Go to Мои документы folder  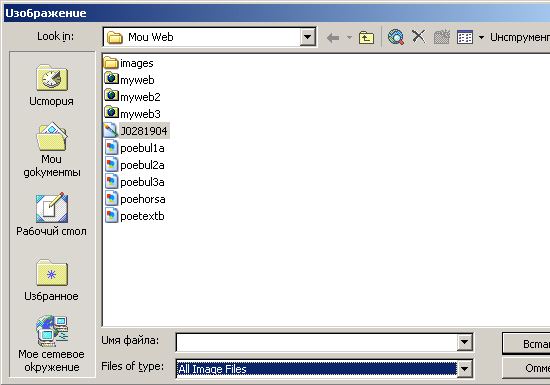coord(52,150)
